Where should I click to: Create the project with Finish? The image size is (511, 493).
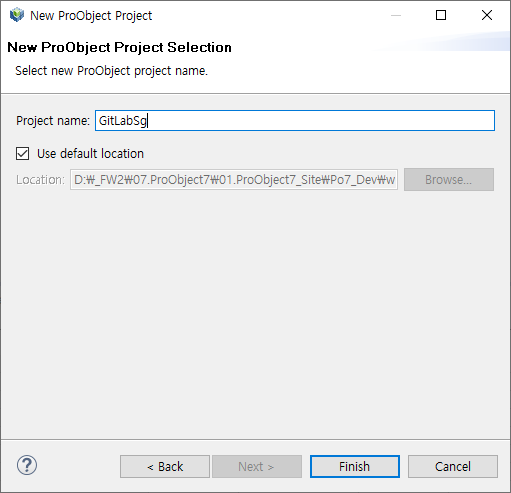pyautogui.click(x=355, y=466)
